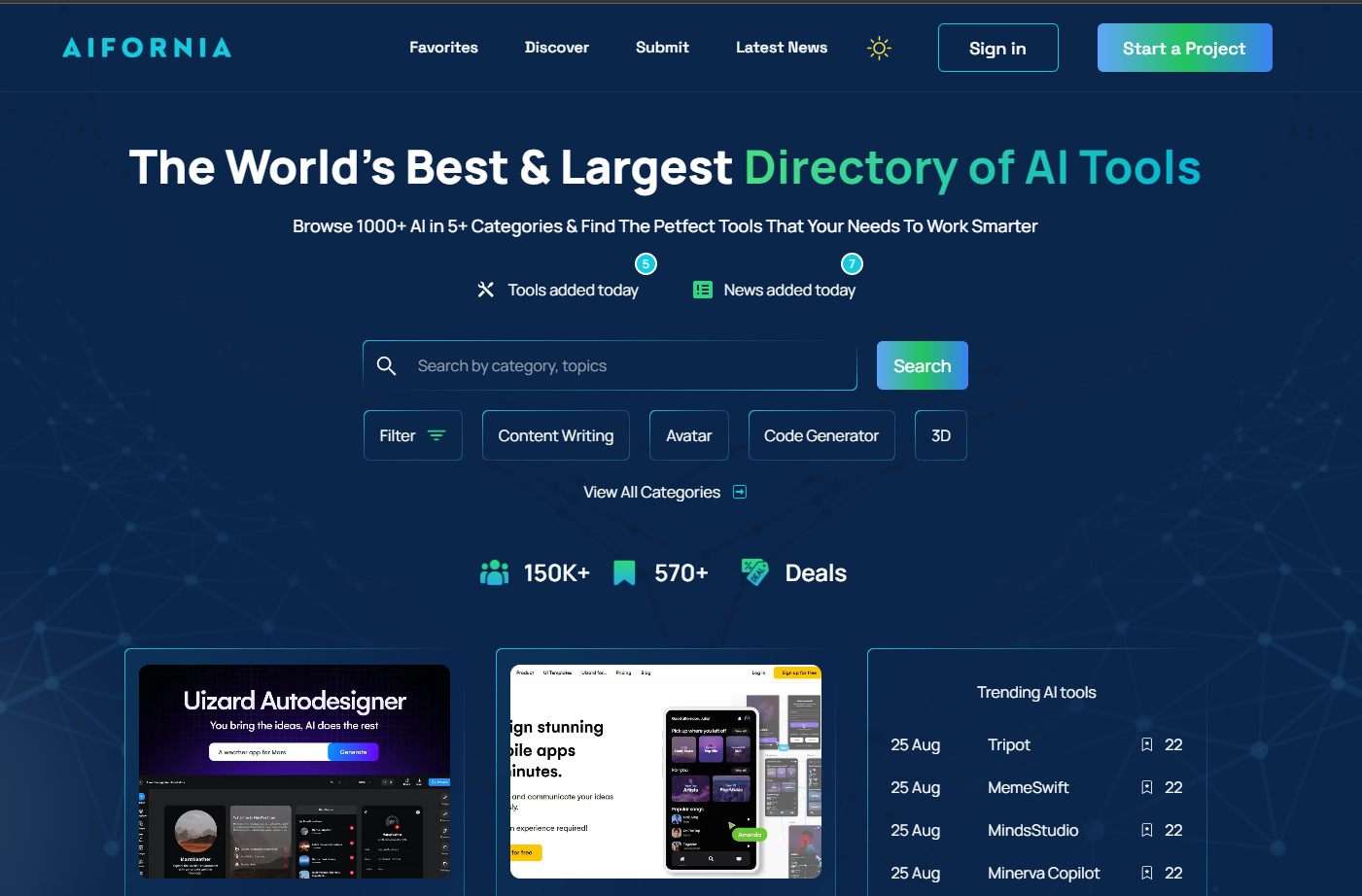Click the badge showing 7 news
The height and width of the screenshot is (896, 1362).
click(x=852, y=263)
